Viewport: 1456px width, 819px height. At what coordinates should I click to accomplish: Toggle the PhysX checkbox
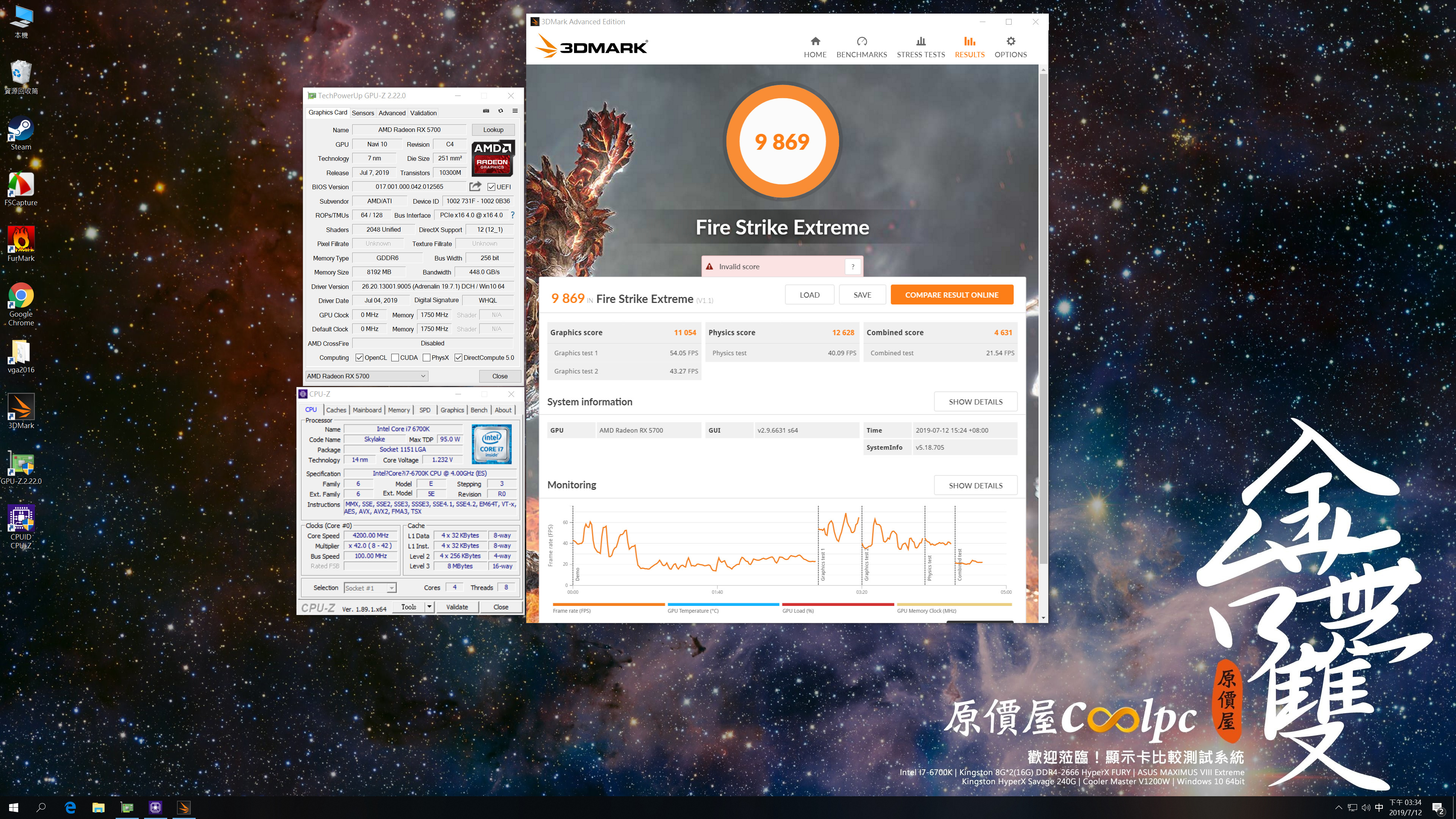tap(426, 357)
